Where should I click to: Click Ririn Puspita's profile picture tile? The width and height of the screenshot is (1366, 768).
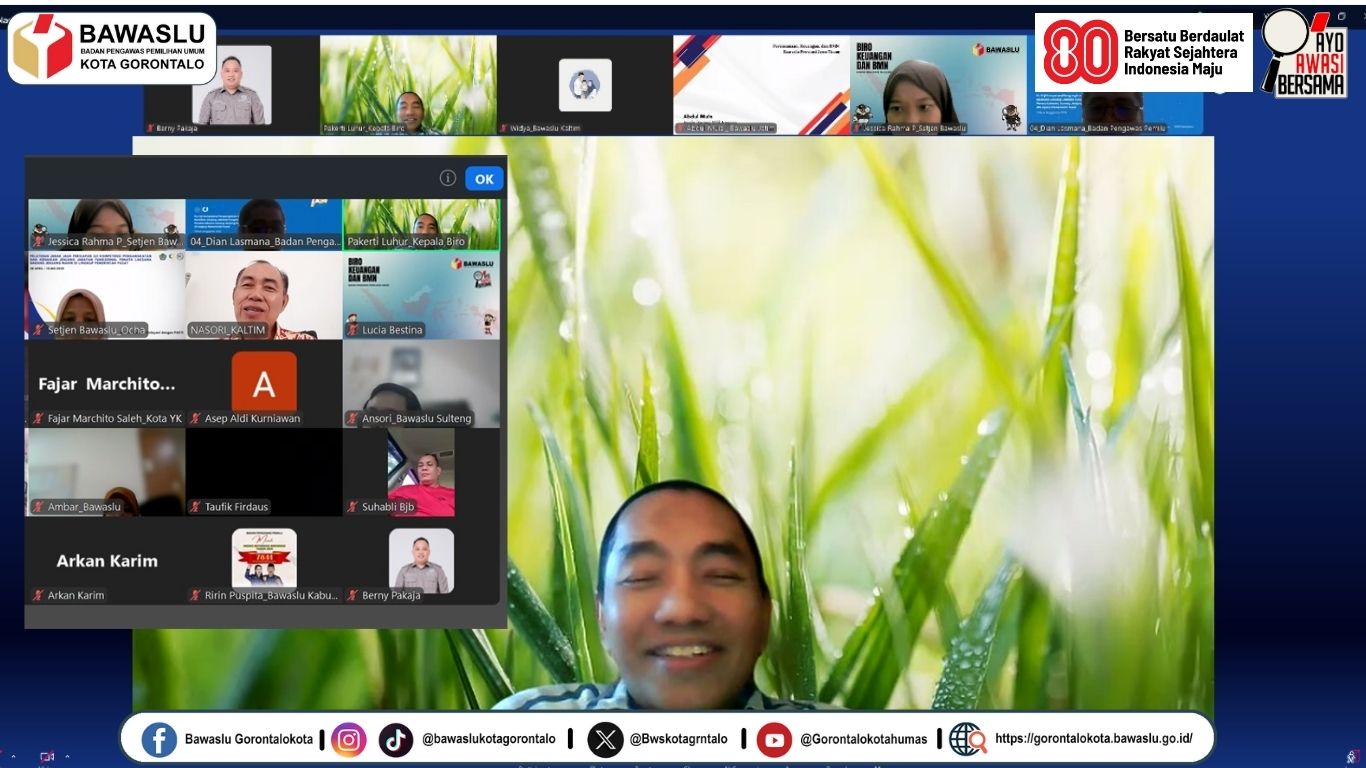[x=264, y=558]
